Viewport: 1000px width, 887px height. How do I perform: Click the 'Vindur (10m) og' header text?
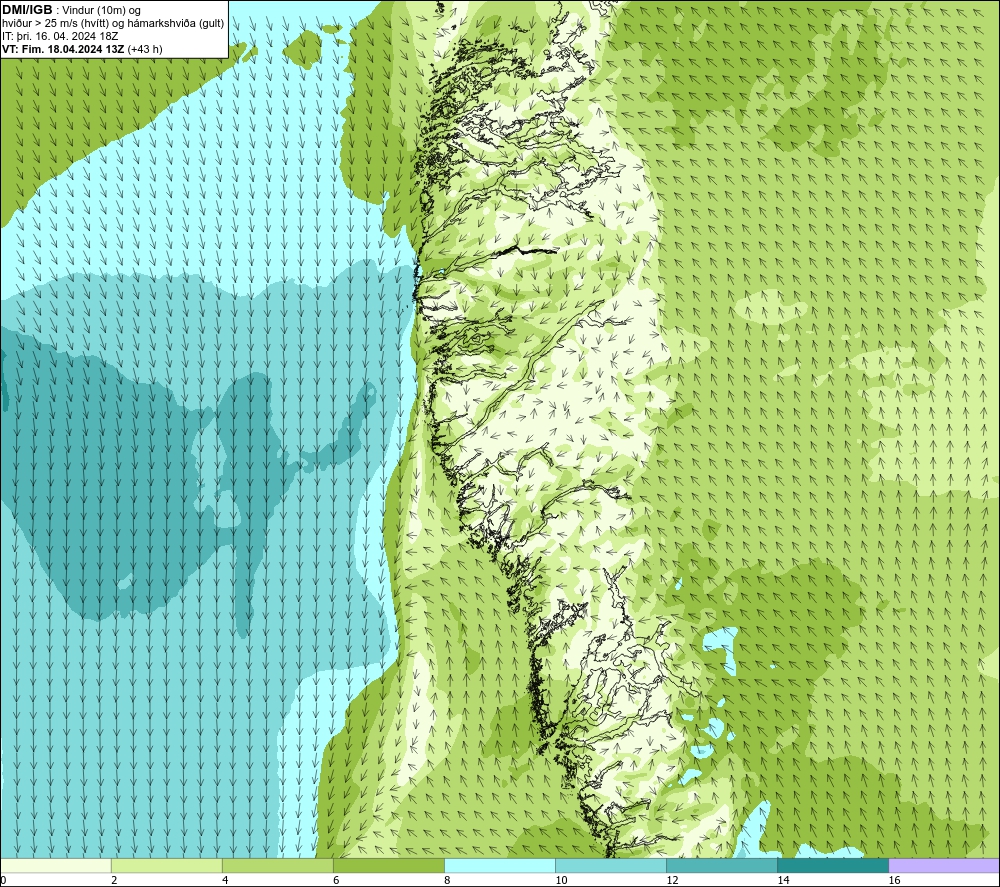click(x=102, y=11)
